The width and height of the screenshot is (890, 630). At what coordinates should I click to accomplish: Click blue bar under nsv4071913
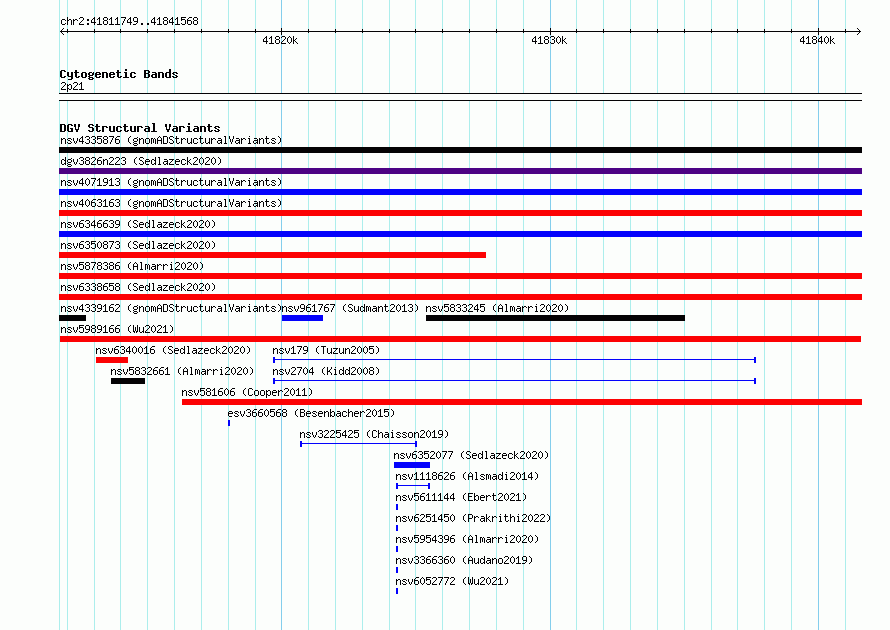tap(460, 192)
